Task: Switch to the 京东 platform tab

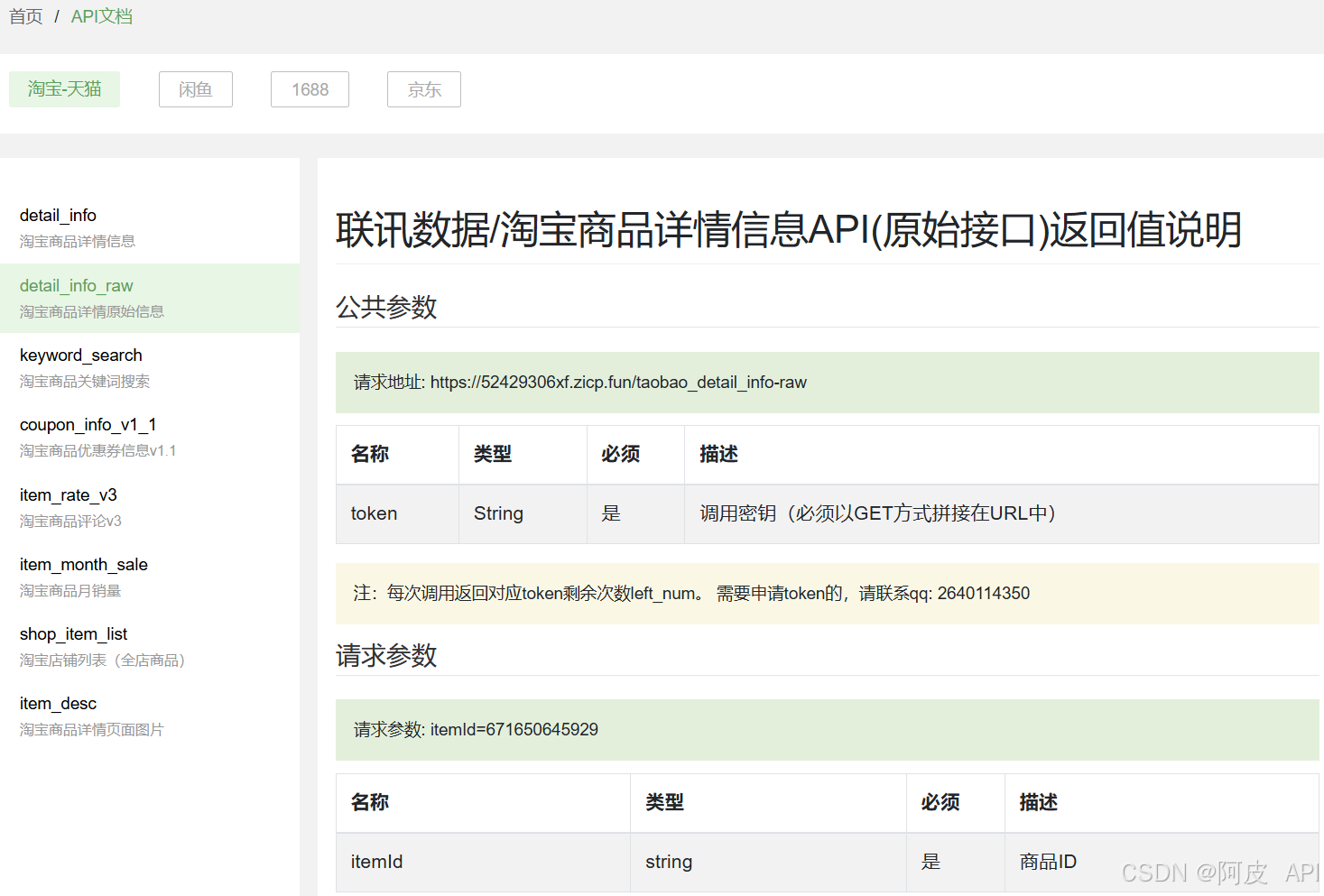Action: 424,89
